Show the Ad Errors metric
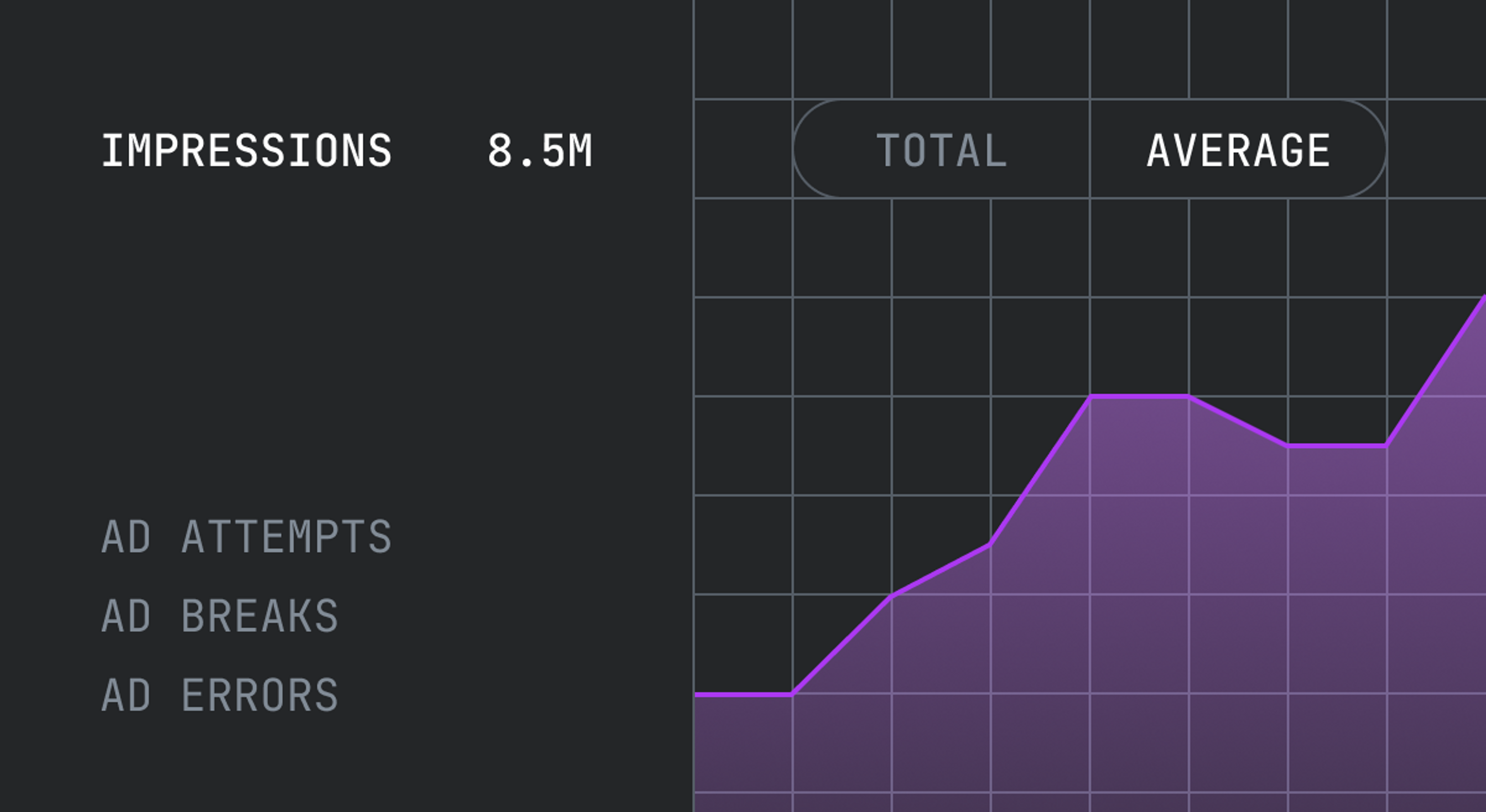1486x812 pixels. [220, 694]
